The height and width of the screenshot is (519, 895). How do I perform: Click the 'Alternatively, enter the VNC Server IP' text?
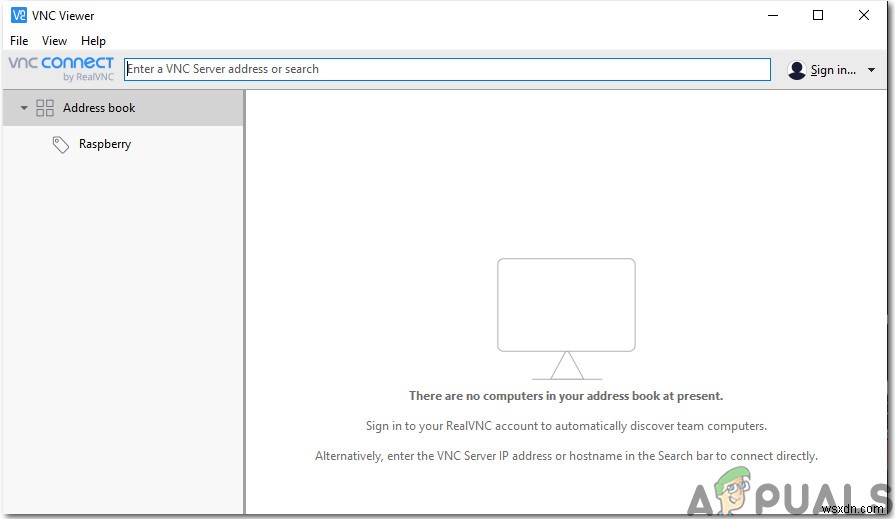566,456
